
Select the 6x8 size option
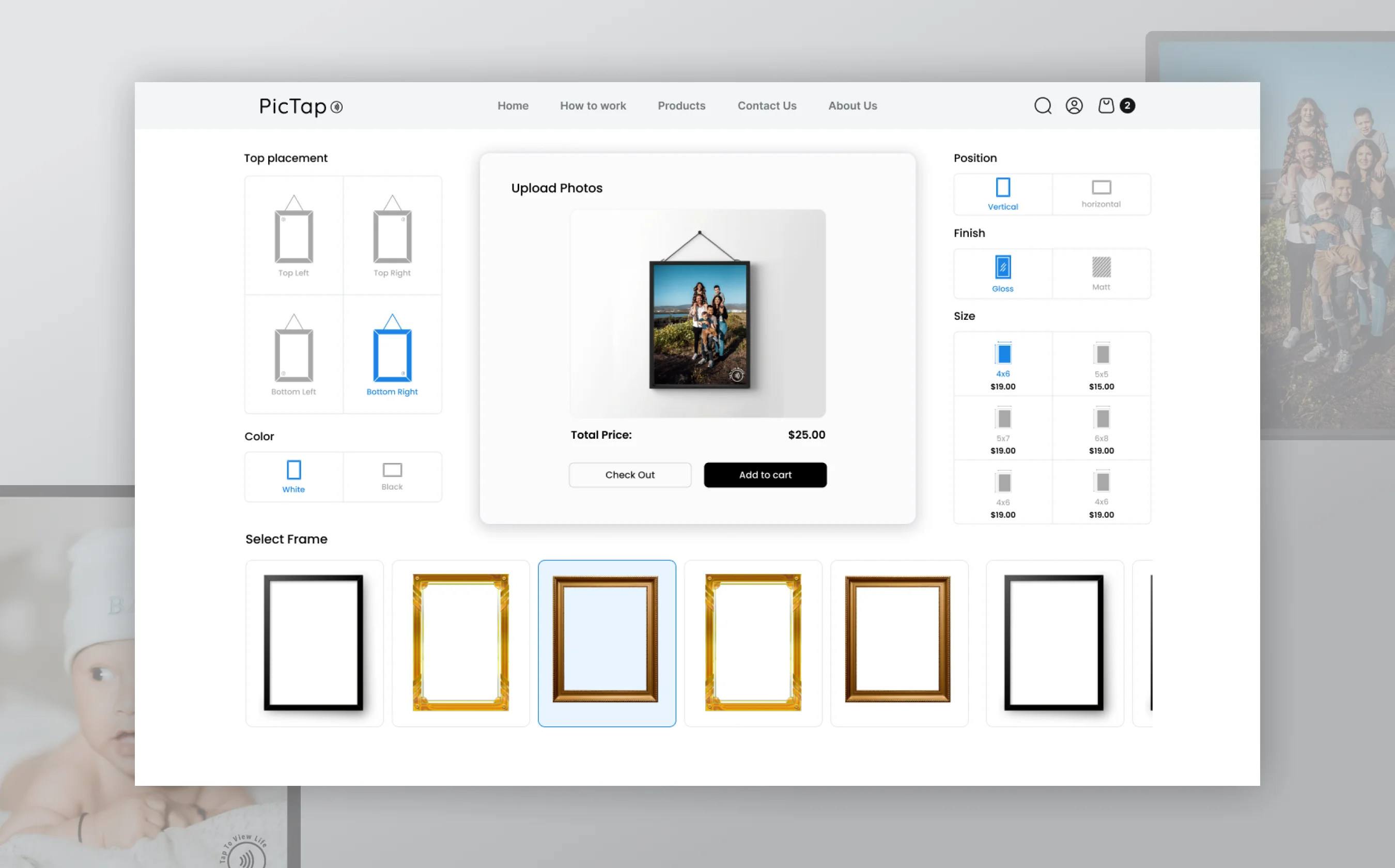[1101, 428]
